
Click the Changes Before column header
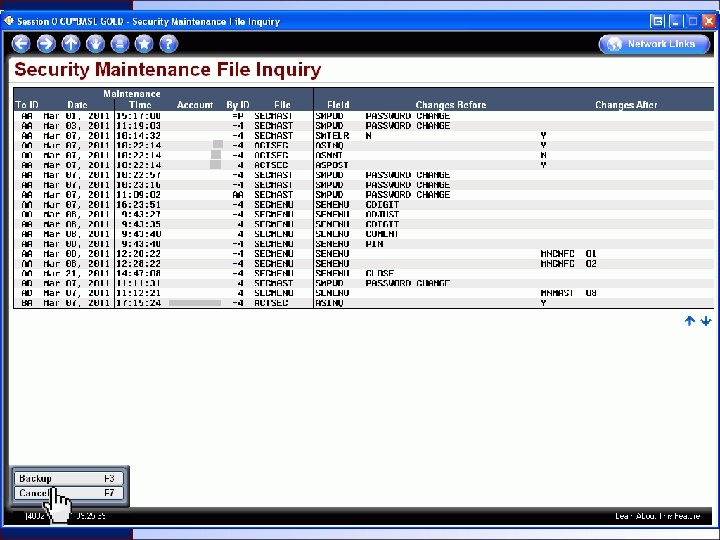pos(450,105)
